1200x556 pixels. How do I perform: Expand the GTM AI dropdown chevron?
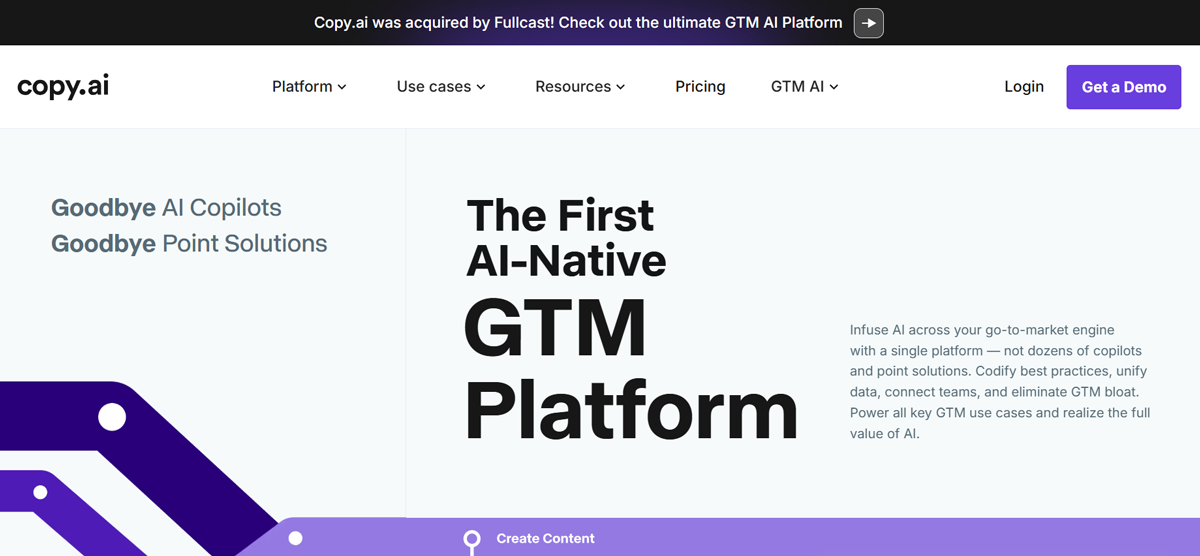pyautogui.click(x=834, y=87)
